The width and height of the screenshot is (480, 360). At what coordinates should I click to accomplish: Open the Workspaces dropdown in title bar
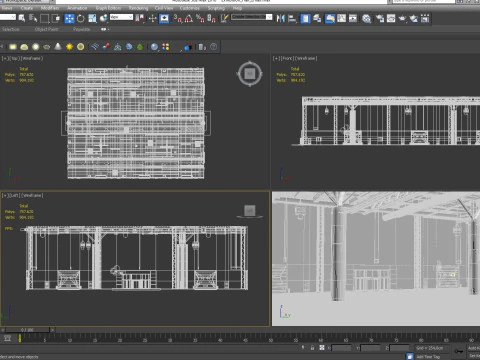tap(28, 2)
